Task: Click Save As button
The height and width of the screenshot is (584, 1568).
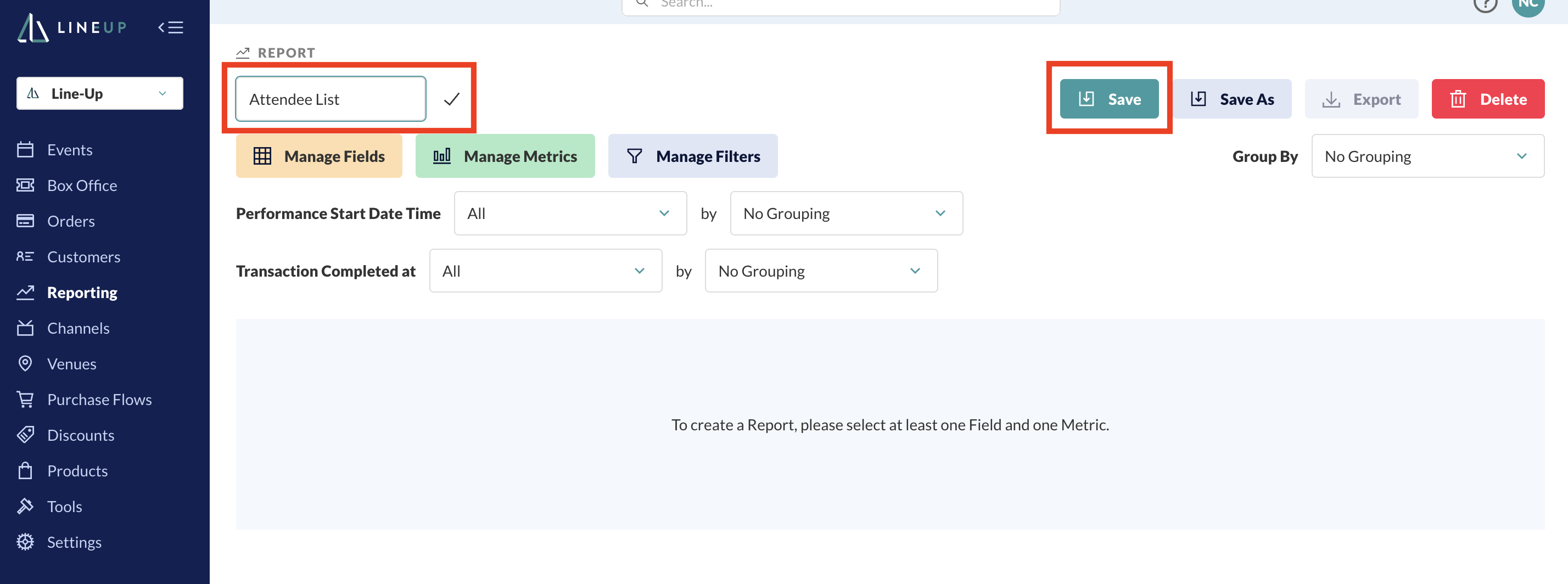Action: pos(1232,99)
